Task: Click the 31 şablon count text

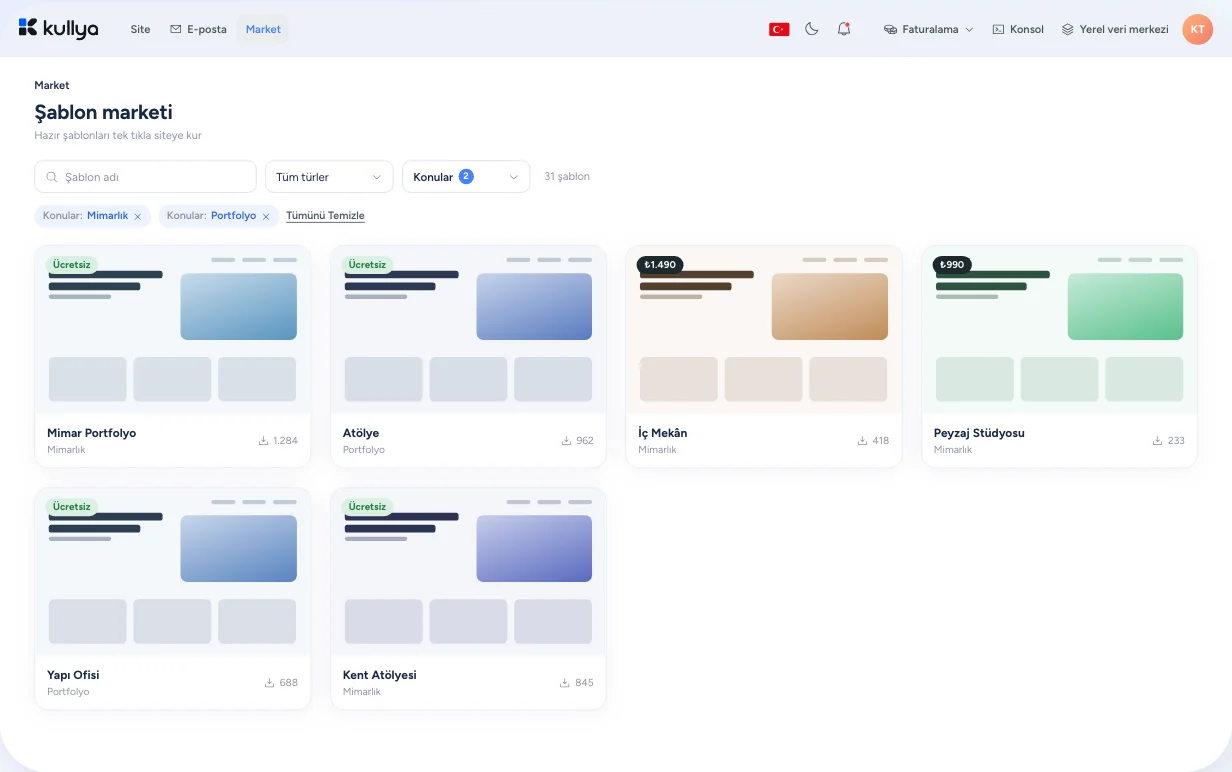Action: point(567,177)
